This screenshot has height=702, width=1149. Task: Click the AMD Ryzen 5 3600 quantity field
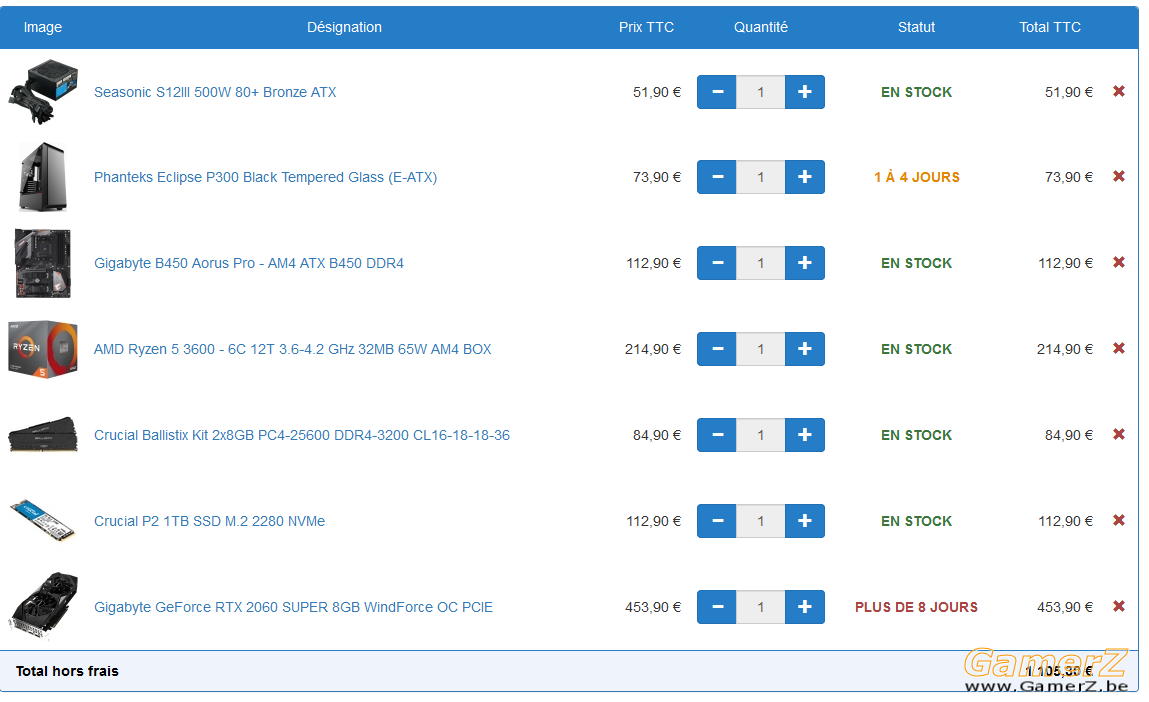[761, 349]
